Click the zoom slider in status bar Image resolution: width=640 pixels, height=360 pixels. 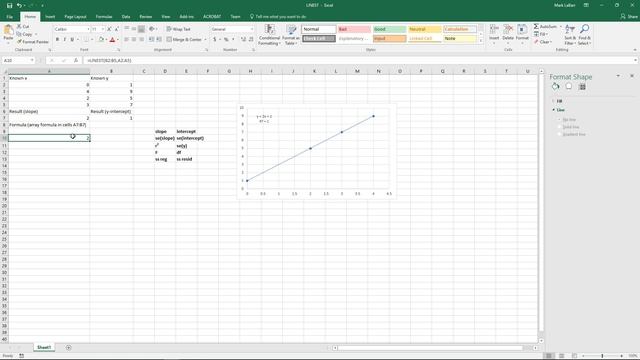coord(602,356)
